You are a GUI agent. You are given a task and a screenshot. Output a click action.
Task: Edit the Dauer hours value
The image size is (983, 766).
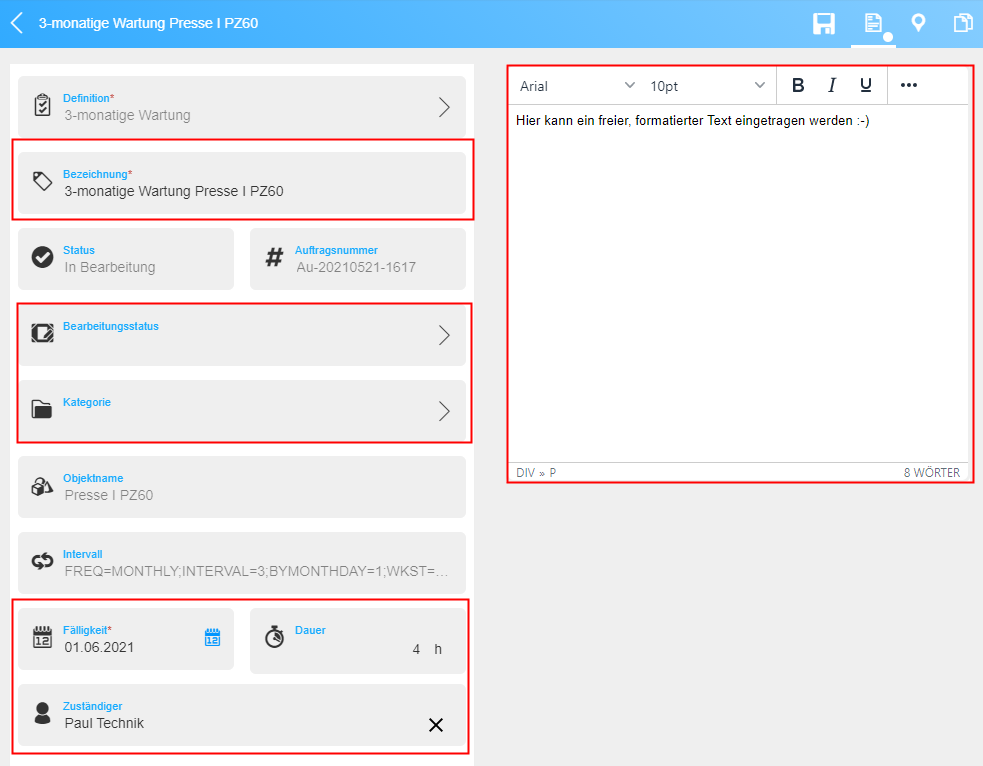416,649
